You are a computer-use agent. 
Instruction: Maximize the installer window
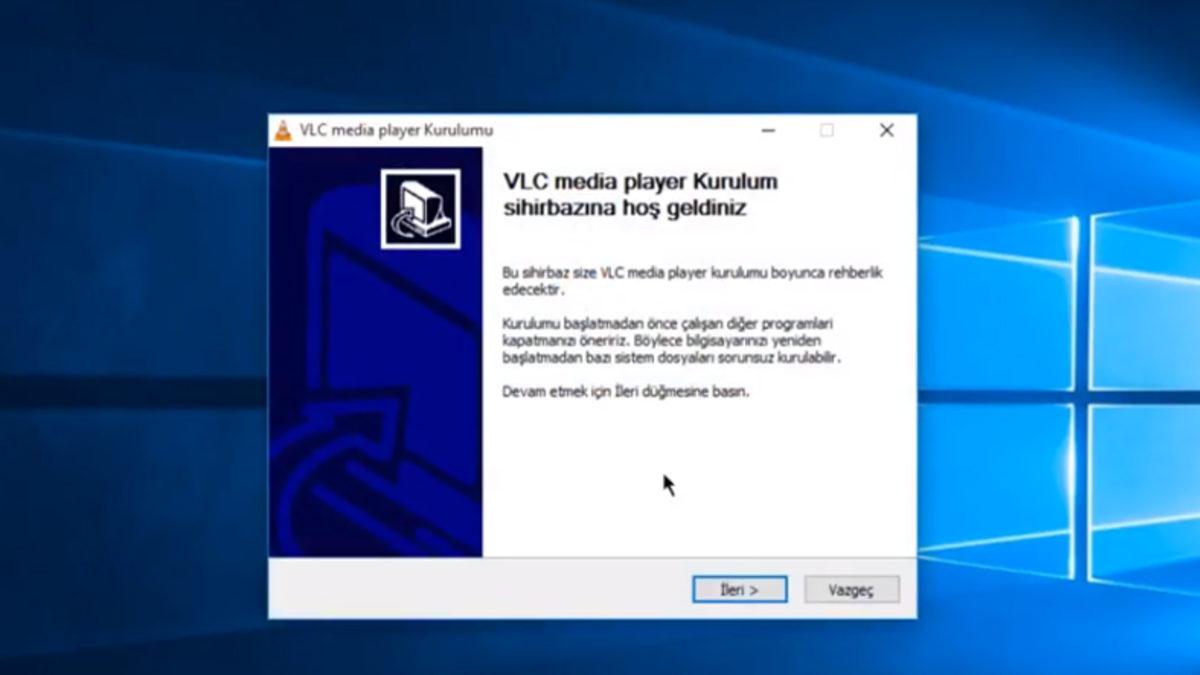(x=826, y=130)
